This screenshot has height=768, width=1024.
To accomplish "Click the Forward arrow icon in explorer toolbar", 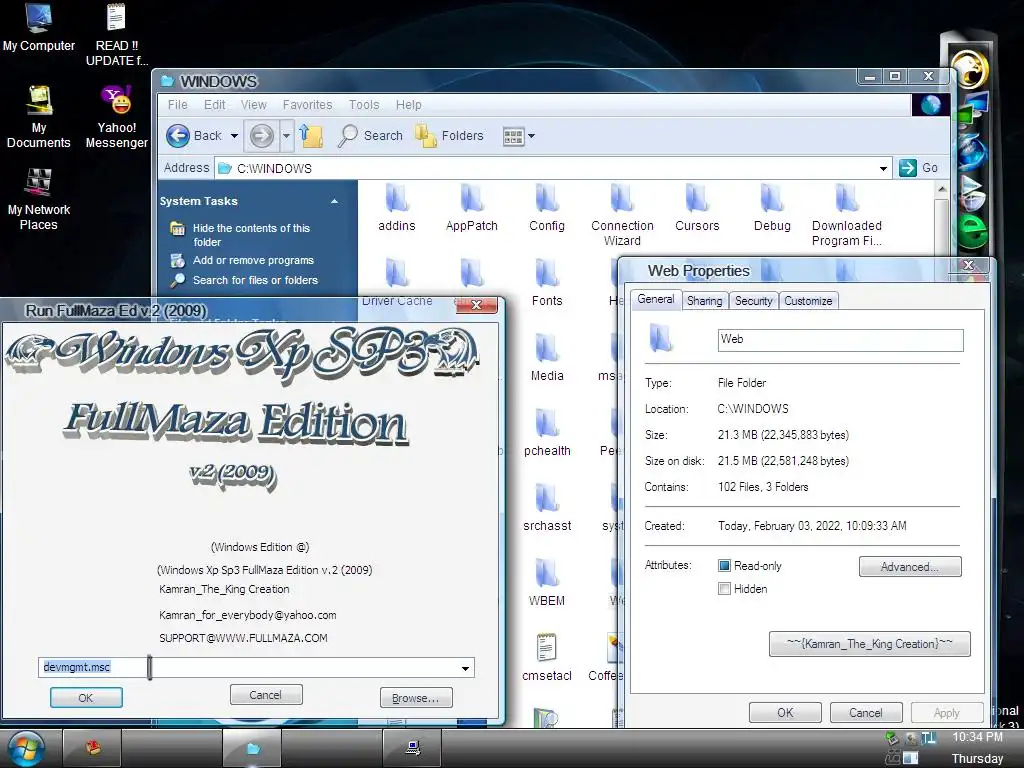I will click(261, 136).
